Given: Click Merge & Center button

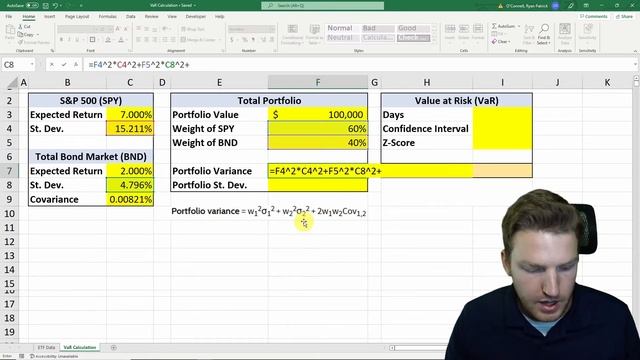Looking at the screenshot, I should pos(198,40).
